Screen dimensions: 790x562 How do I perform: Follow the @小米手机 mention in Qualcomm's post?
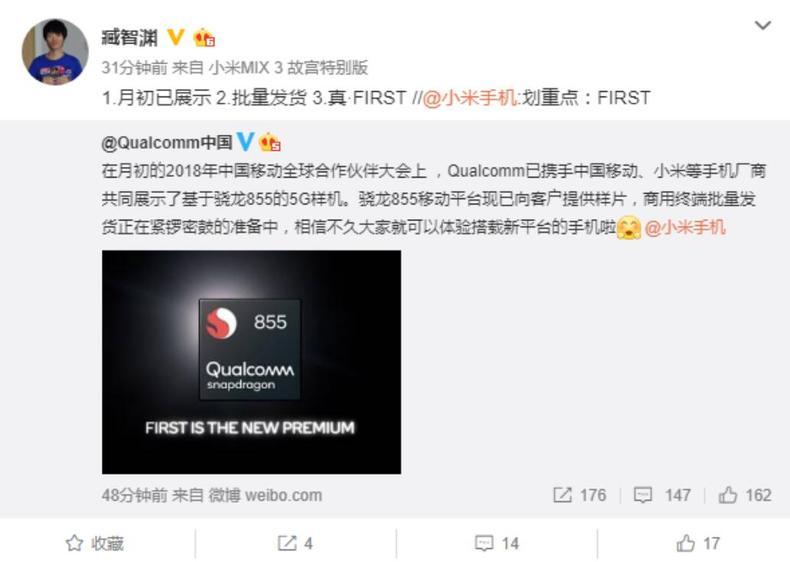pos(685,227)
